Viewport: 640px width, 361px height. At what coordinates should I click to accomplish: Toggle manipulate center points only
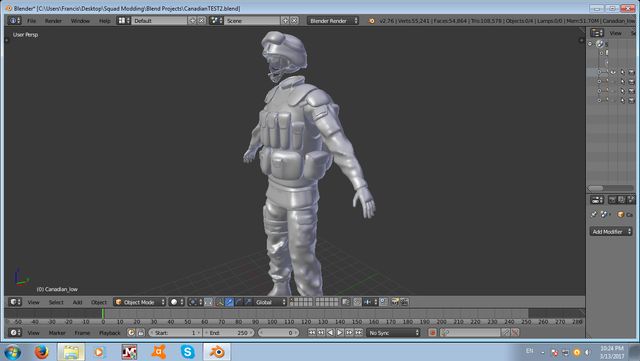point(208,302)
